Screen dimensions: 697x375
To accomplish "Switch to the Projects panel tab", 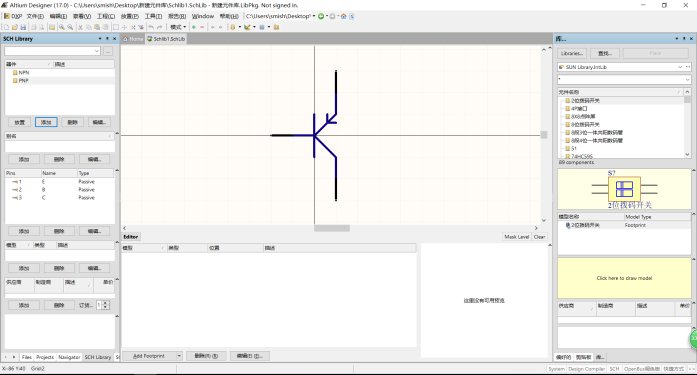I will (45, 357).
